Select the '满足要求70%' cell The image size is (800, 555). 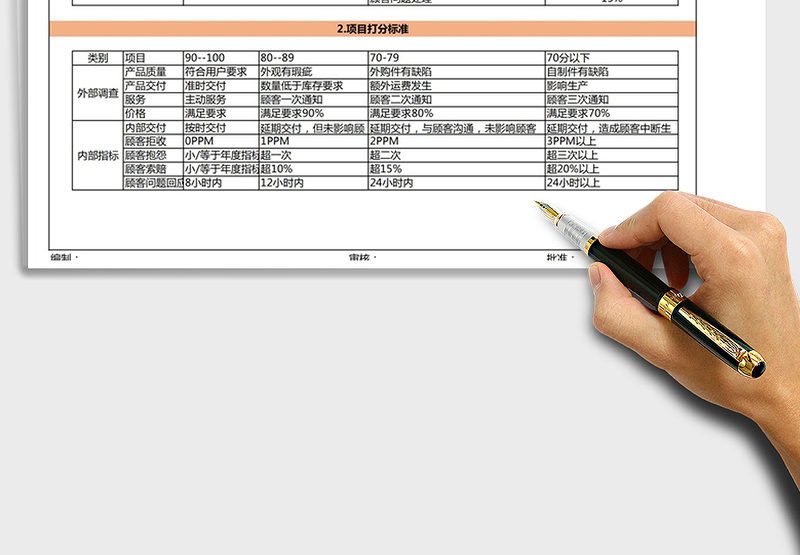coord(611,114)
